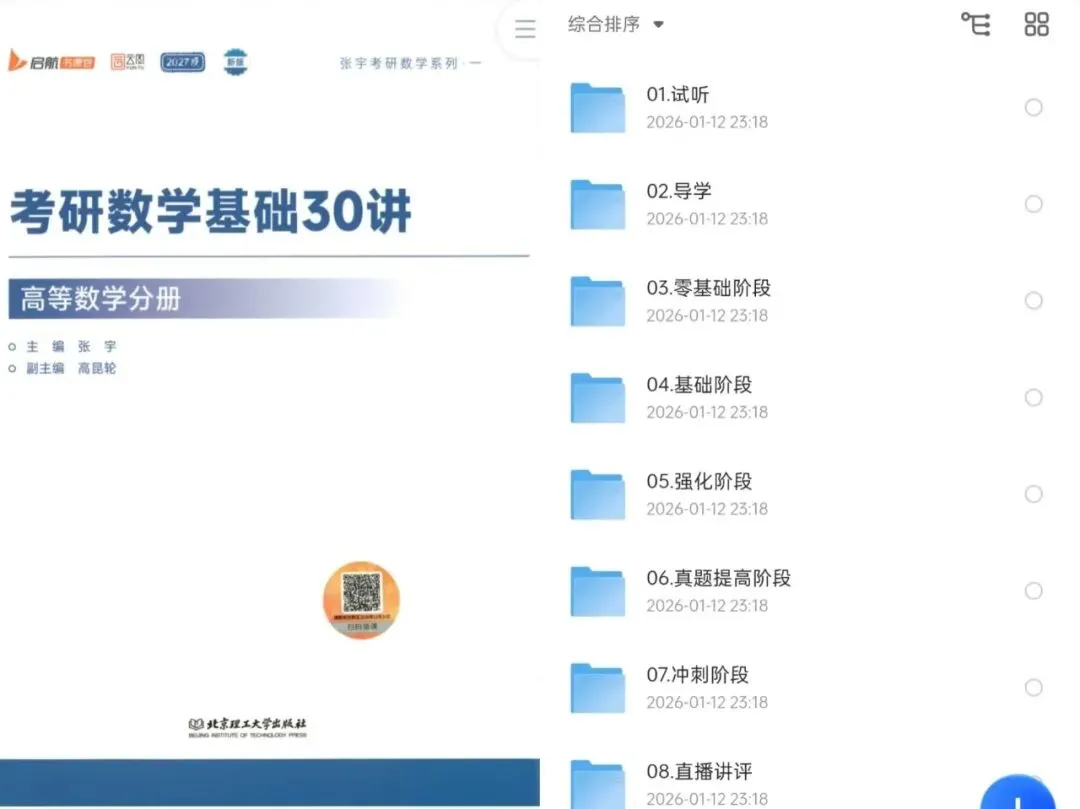Viewport: 1080px width, 809px height.
Task: Select the 06.真题提高阶段 radio circle
Action: click(x=1033, y=591)
